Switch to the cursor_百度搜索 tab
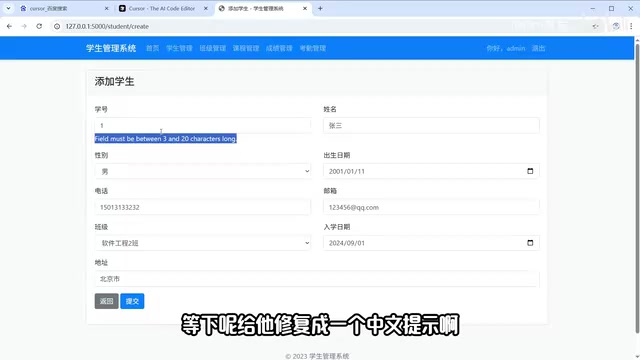Image resolution: width=640 pixels, height=360 pixels. [64, 8]
